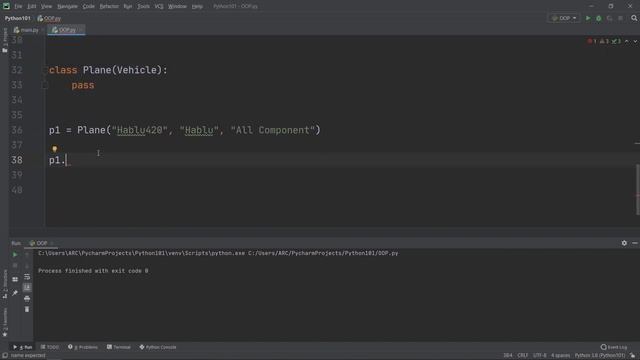Open Search Everywhere with the magnifier icon
640x360 pixels.
(634, 18)
